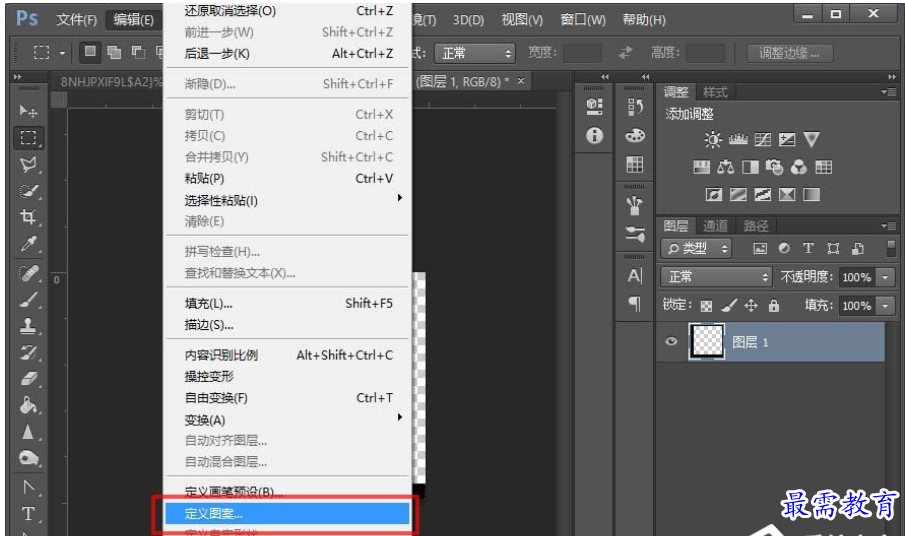Open the Swatches panel icon
Viewport: 905px width, 536px height.
point(635,165)
